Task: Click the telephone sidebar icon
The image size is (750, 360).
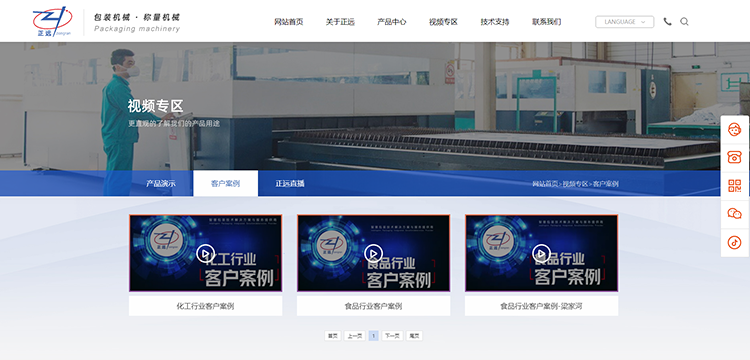Action: click(x=734, y=157)
